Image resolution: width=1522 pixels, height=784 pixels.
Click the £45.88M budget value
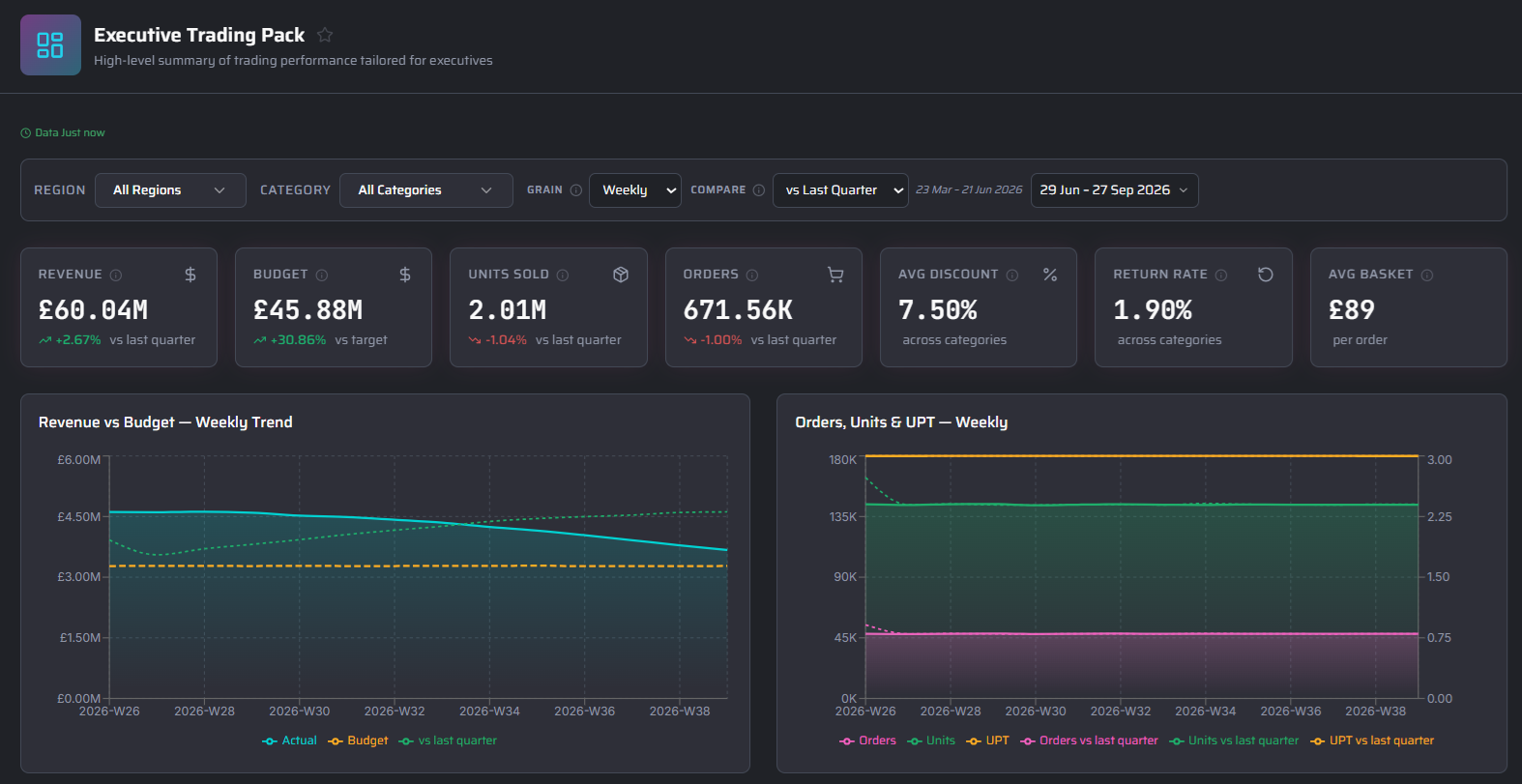307,310
